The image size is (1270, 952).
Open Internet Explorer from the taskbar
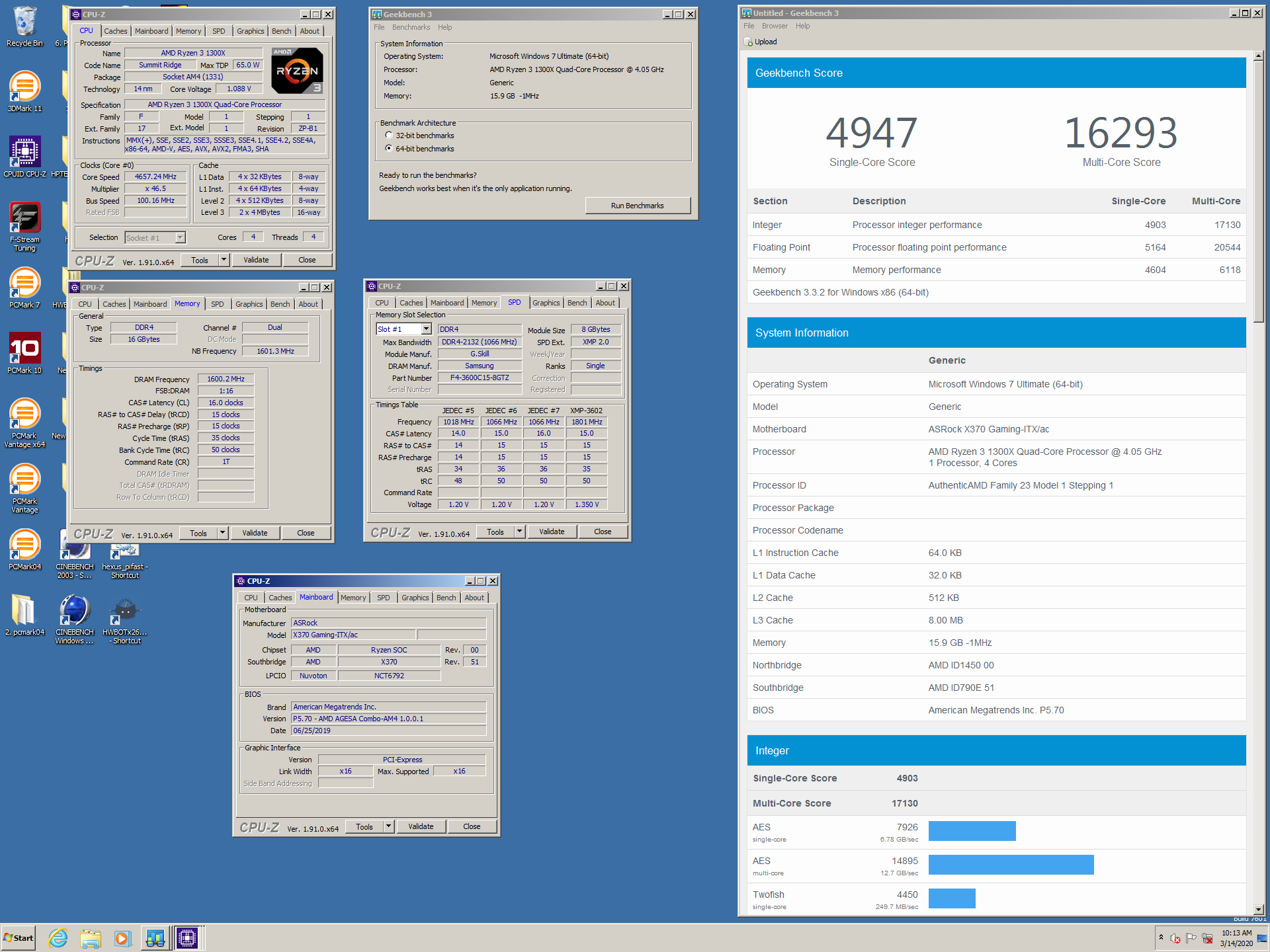[x=58, y=937]
